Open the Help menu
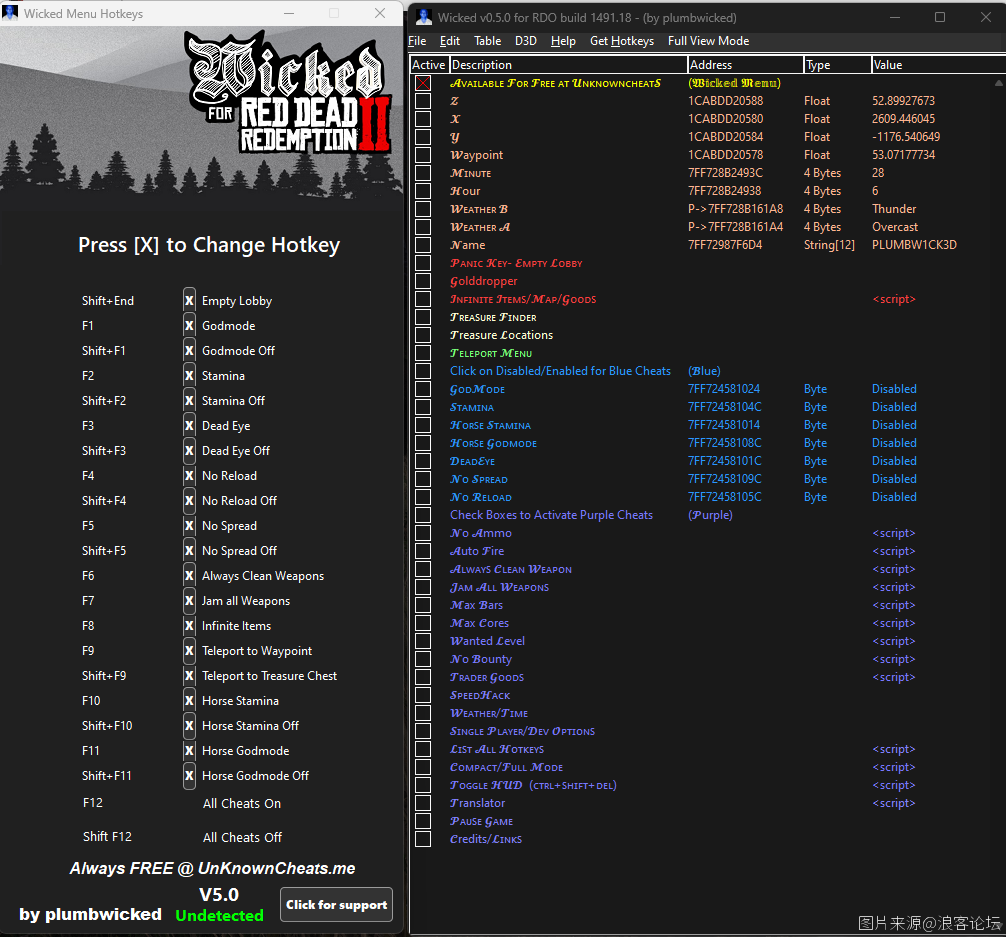The width and height of the screenshot is (1006, 937). [563, 41]
